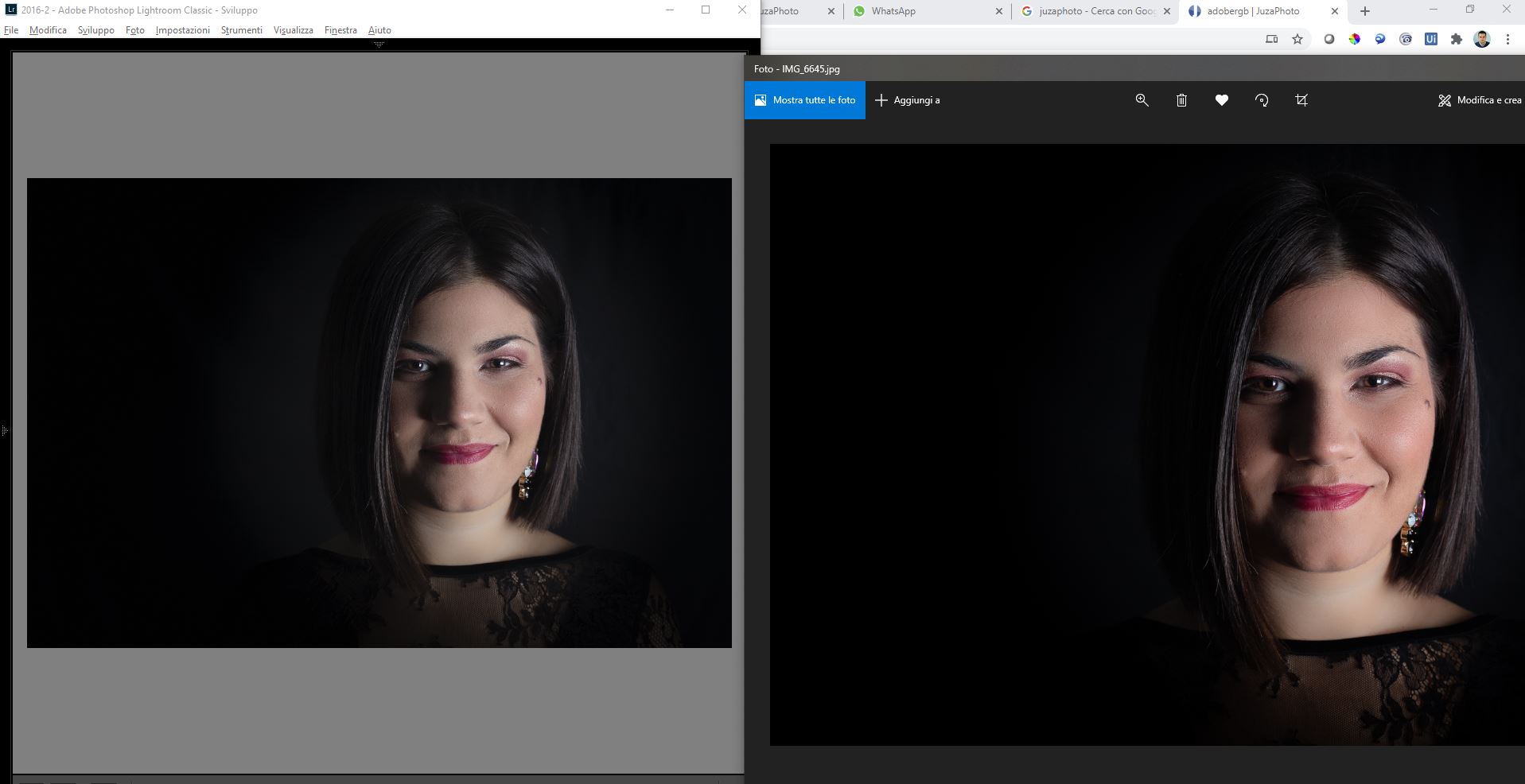The width and height of the screenshot is (1525, 784).
Task: Open the Sviluppo menu in Lightroom
Action: tap(96, 29)
